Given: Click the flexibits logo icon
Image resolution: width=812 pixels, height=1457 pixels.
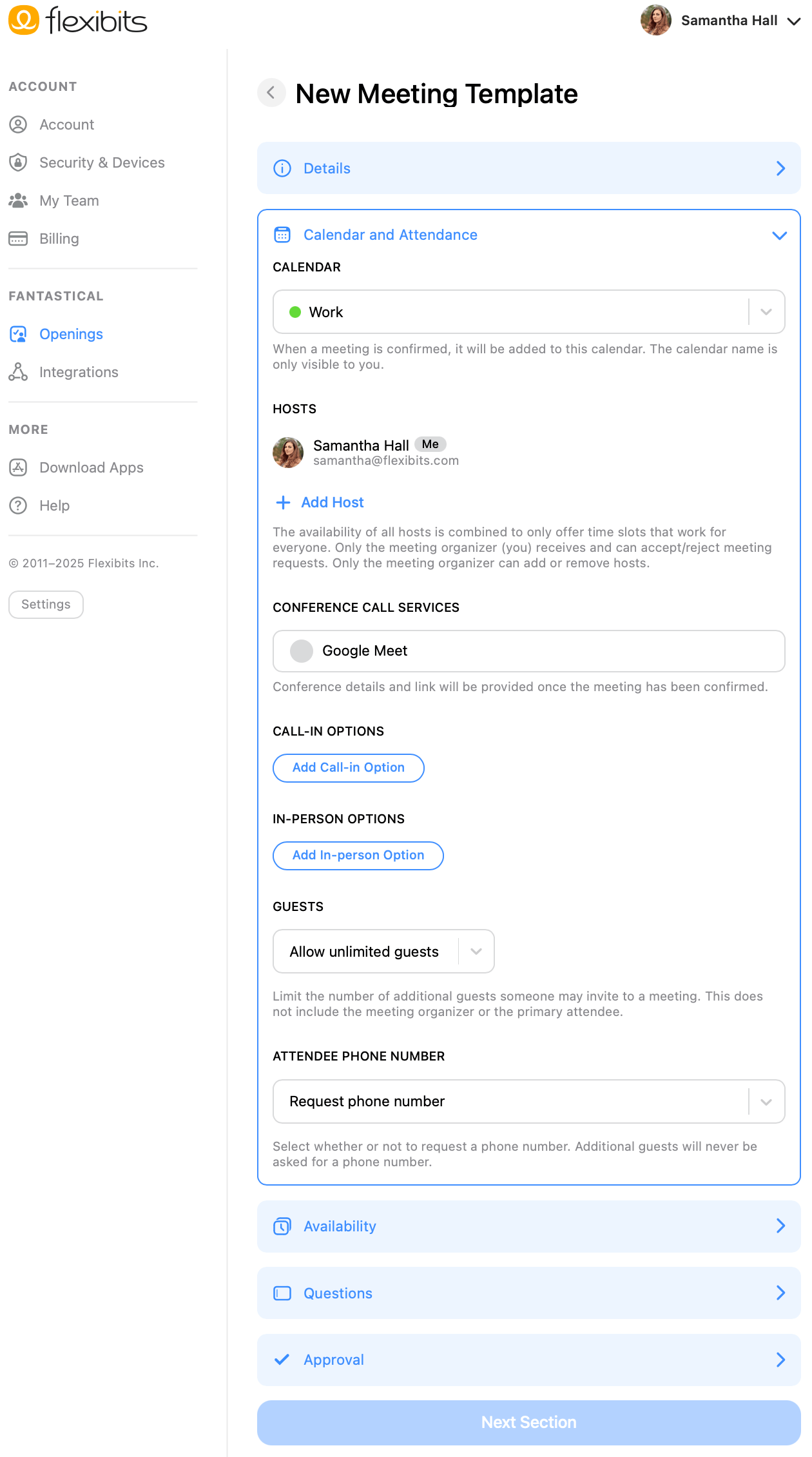Looking at the screenshot, I should point(24,20).
